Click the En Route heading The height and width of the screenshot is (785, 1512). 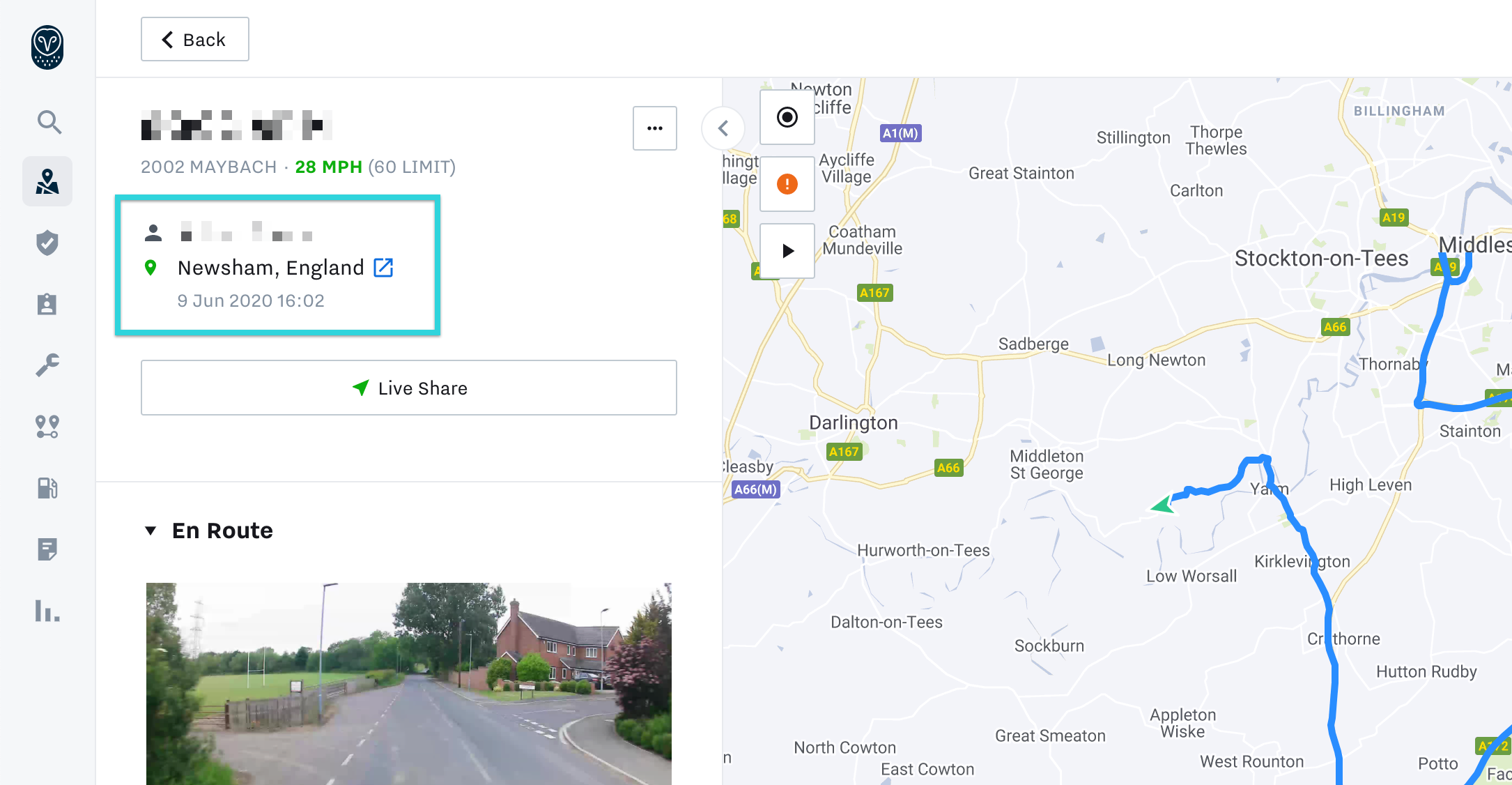[222, 531]
